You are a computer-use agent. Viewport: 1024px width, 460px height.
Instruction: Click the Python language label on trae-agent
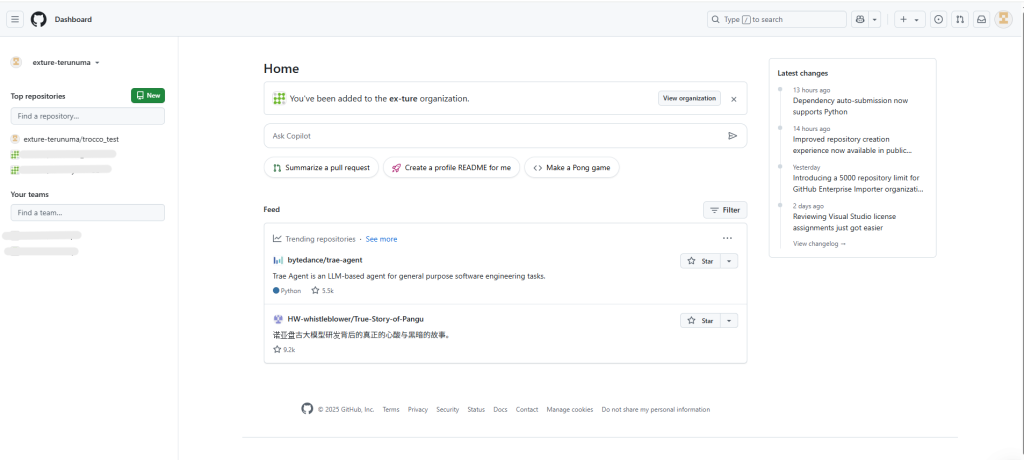click(287, 290)
